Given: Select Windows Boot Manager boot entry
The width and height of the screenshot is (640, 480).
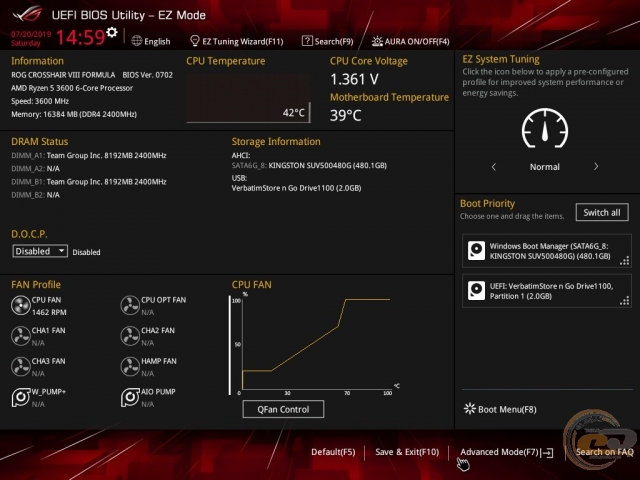Looking at the screenshot, I should 547,251.
